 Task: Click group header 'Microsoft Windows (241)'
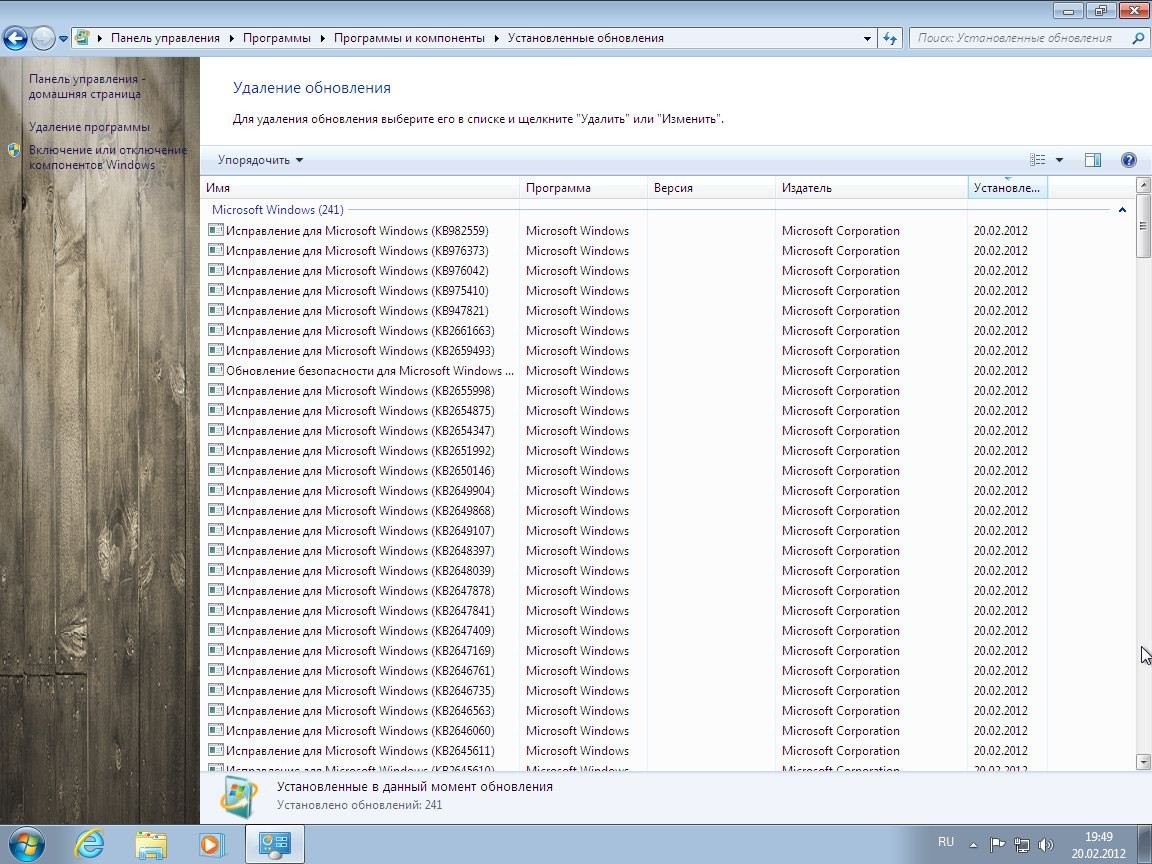(278, 210)
